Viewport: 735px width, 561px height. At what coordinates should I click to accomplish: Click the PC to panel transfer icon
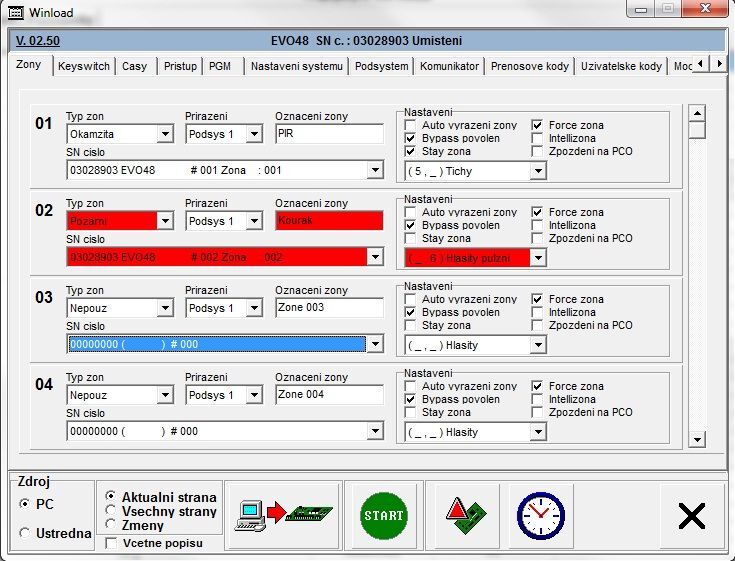[x=285, y=515]
